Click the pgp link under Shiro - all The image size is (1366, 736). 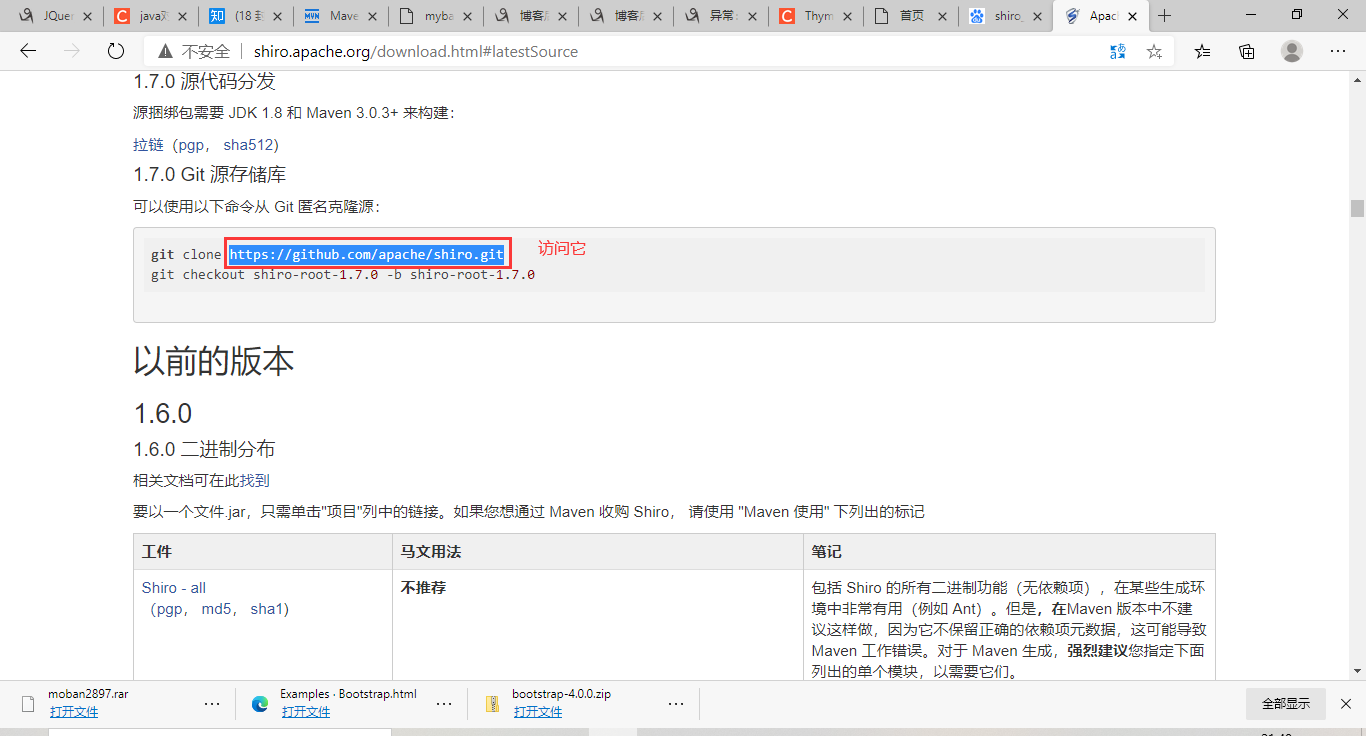point(170,609)
